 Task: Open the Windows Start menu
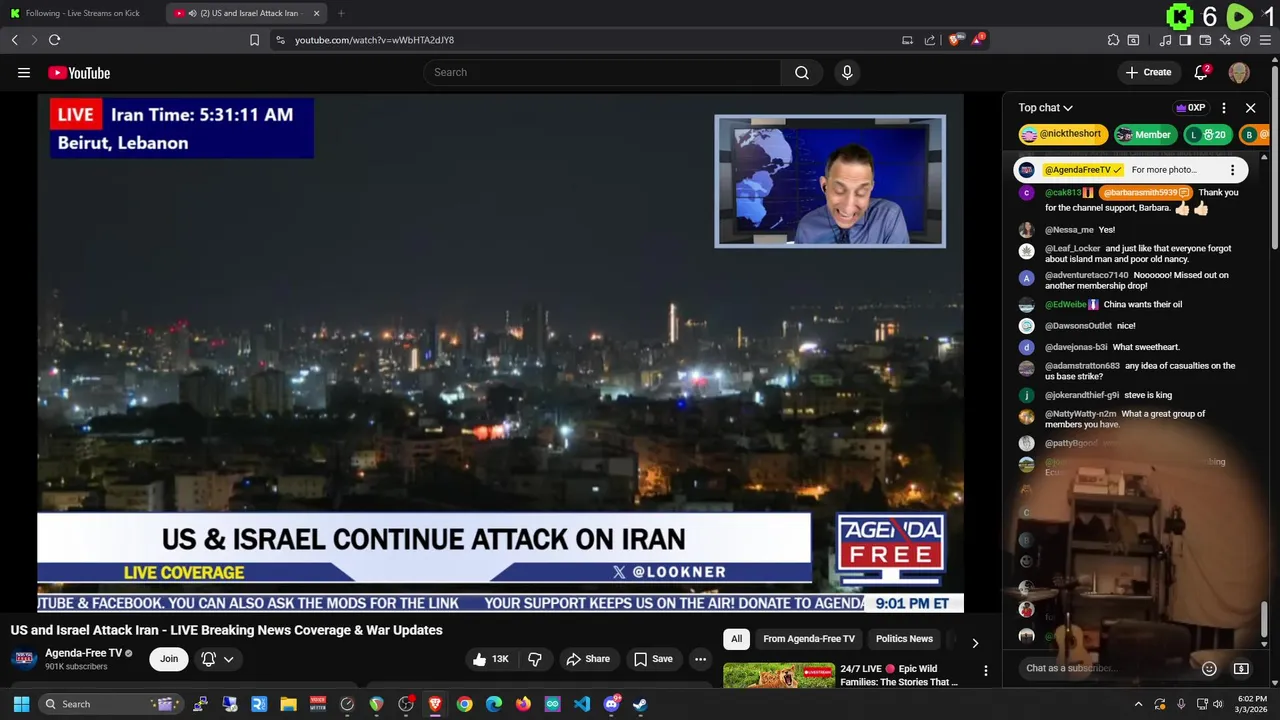21,704
